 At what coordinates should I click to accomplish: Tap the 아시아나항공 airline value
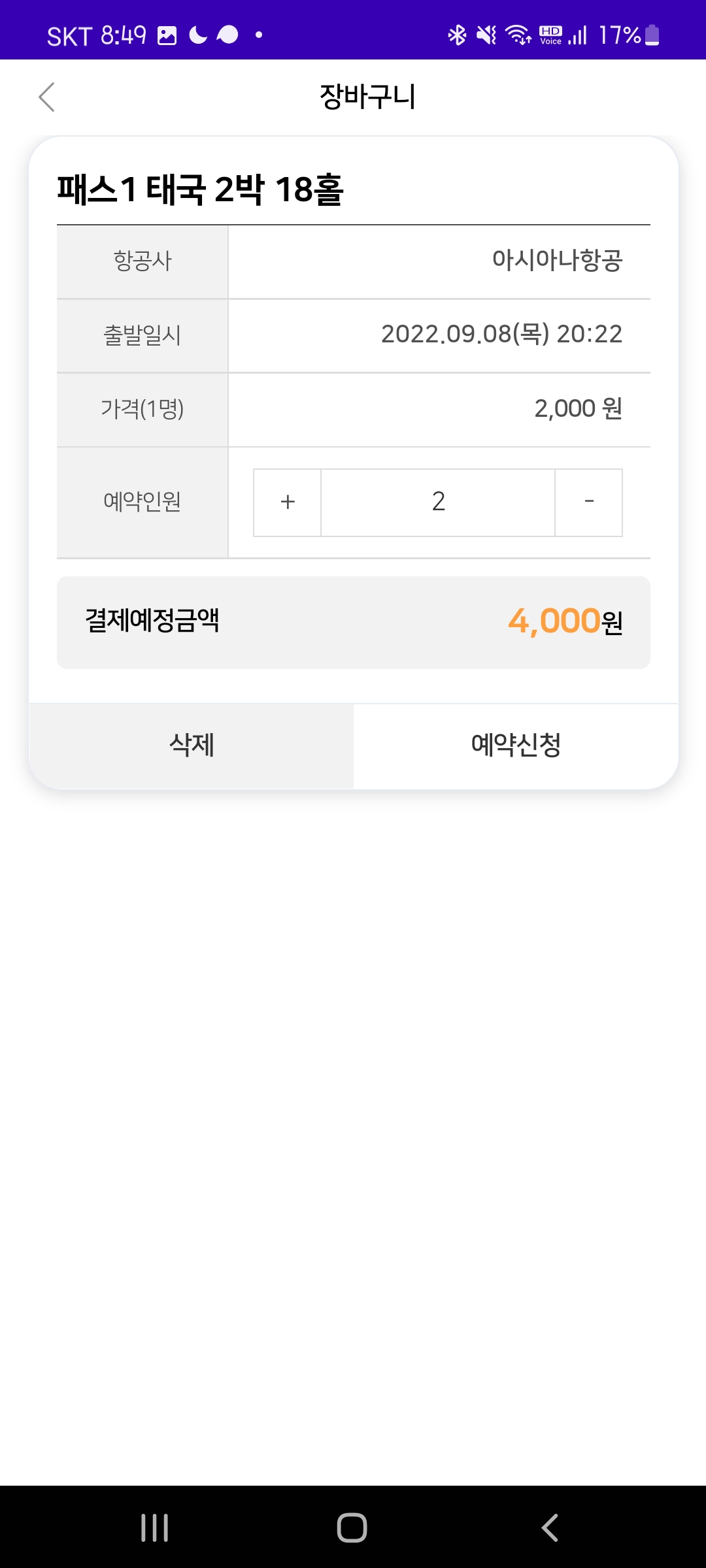(557, 261)
